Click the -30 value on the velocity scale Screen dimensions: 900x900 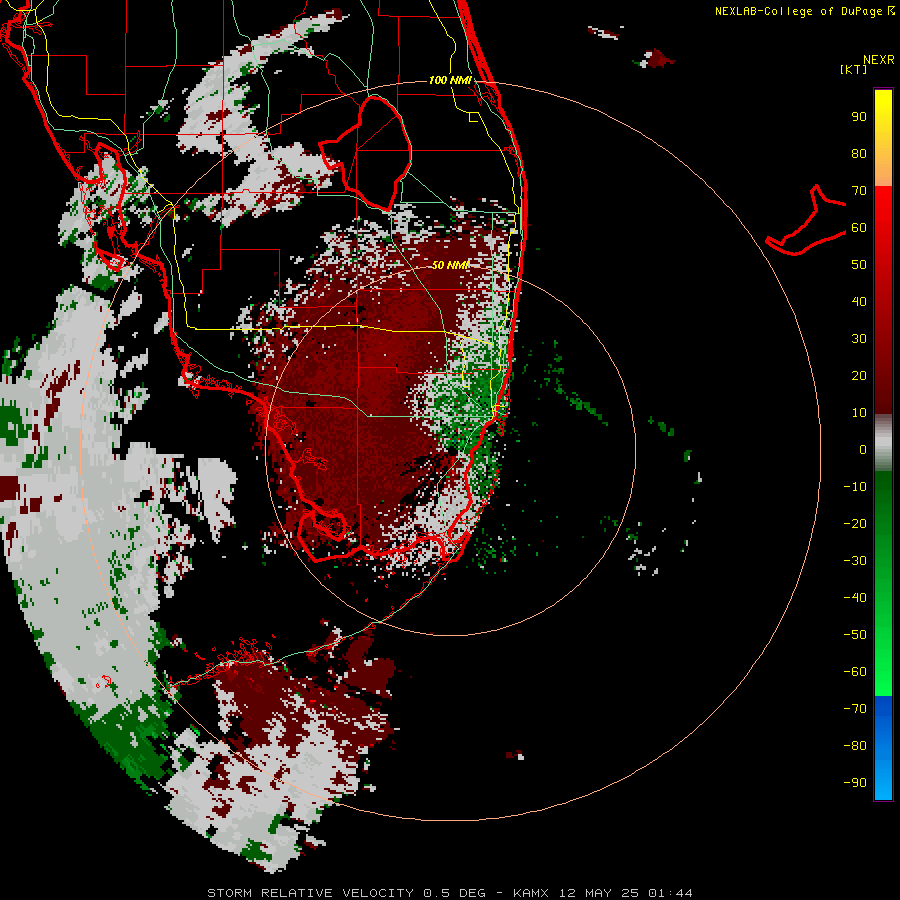(855, 561)
